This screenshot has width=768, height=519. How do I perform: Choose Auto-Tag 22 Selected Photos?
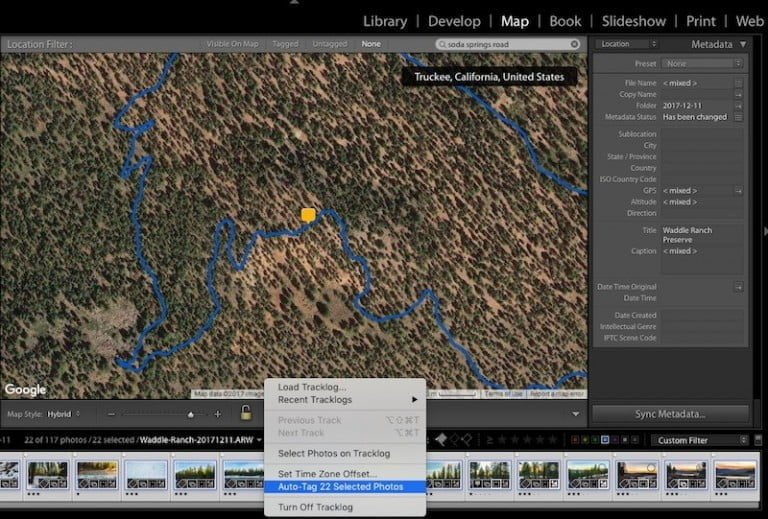346,487
